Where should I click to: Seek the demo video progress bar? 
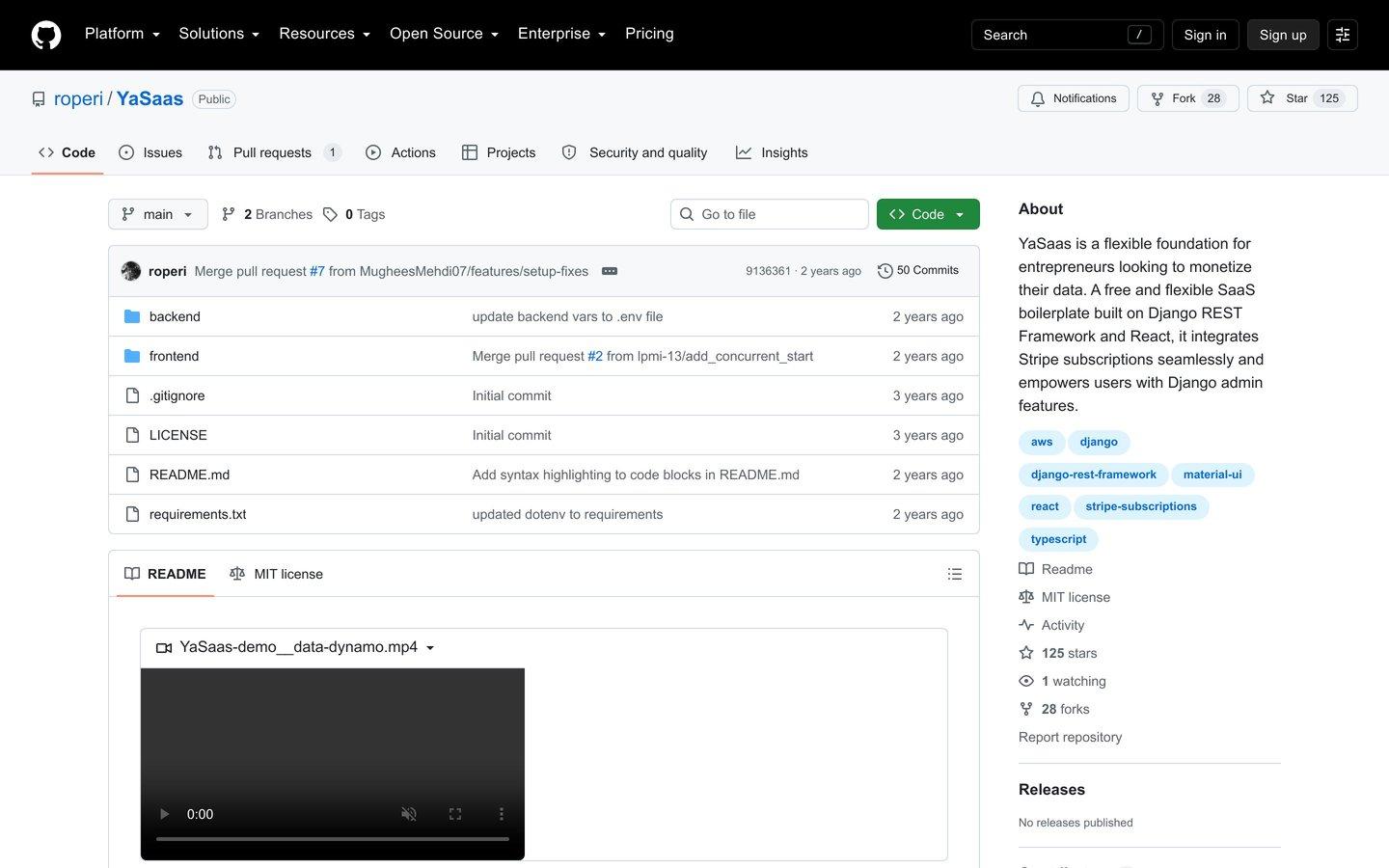[x=333, y=839]
